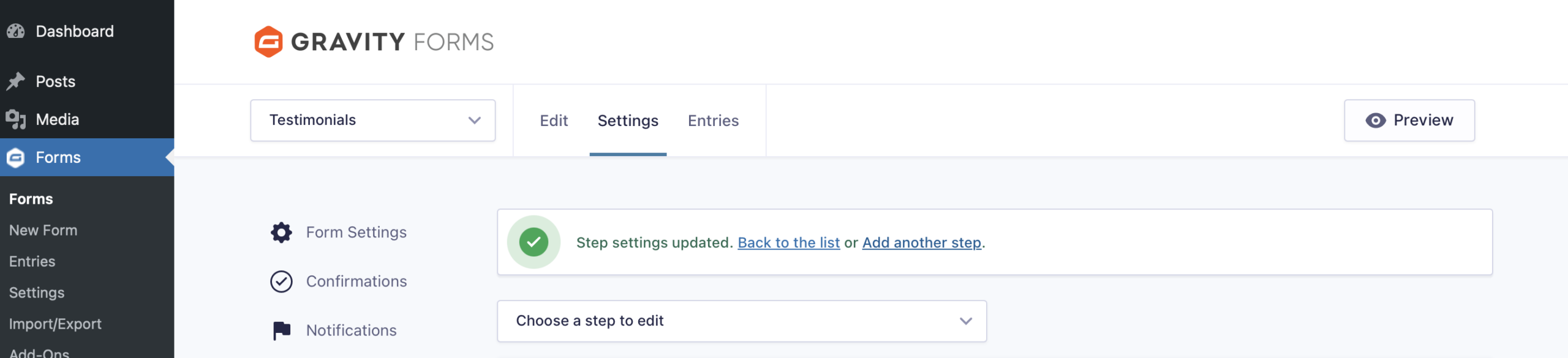Open the Testimonials form switcher dropdown
This screenshot has height=358, width=1568.
(x=372, y=121)
